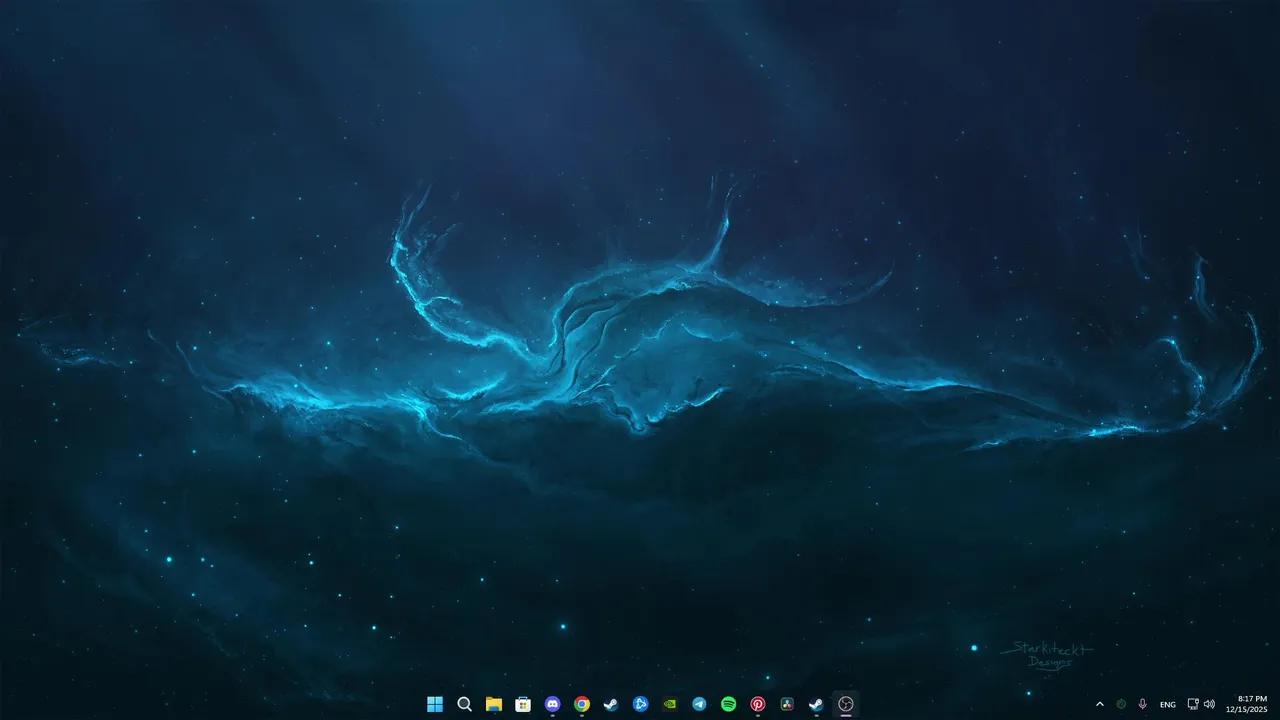Switch to OBS Studio in the taskbar

[x=845, y=704]
